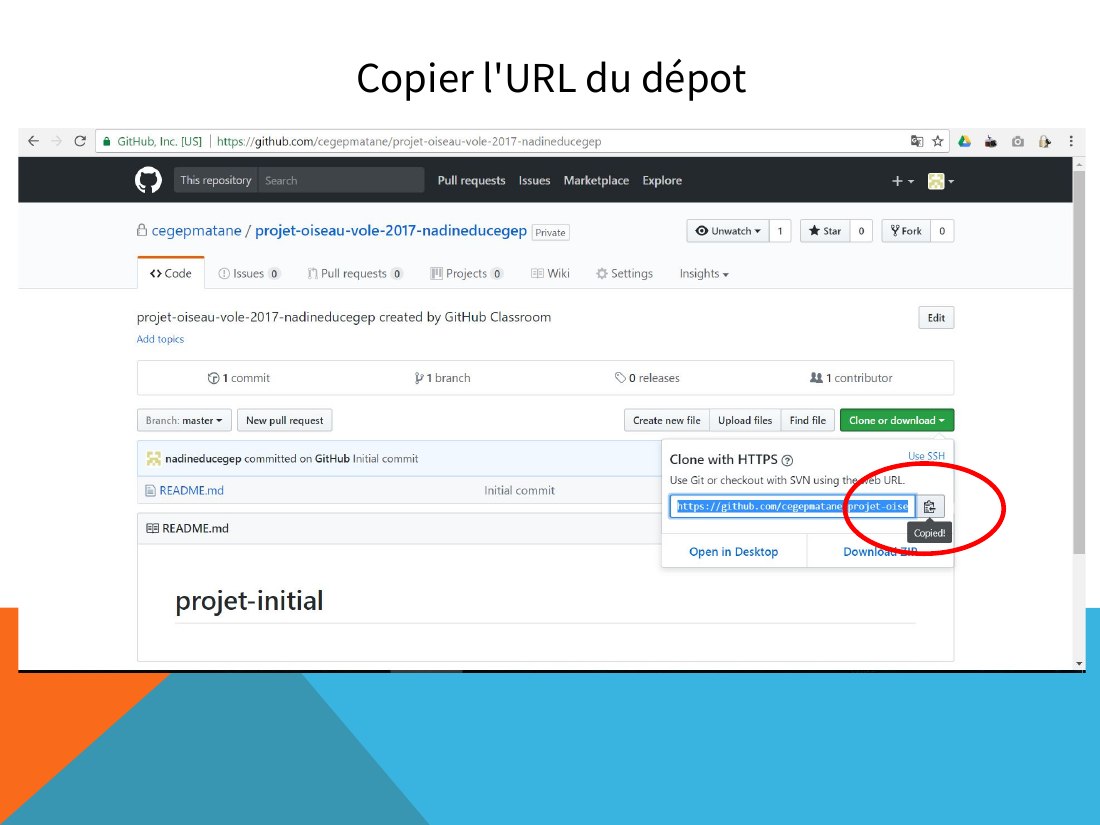Click the help icon beside Clone with HTTPS
Viewport: 1100px width, 825px height.
pos(787,460)
